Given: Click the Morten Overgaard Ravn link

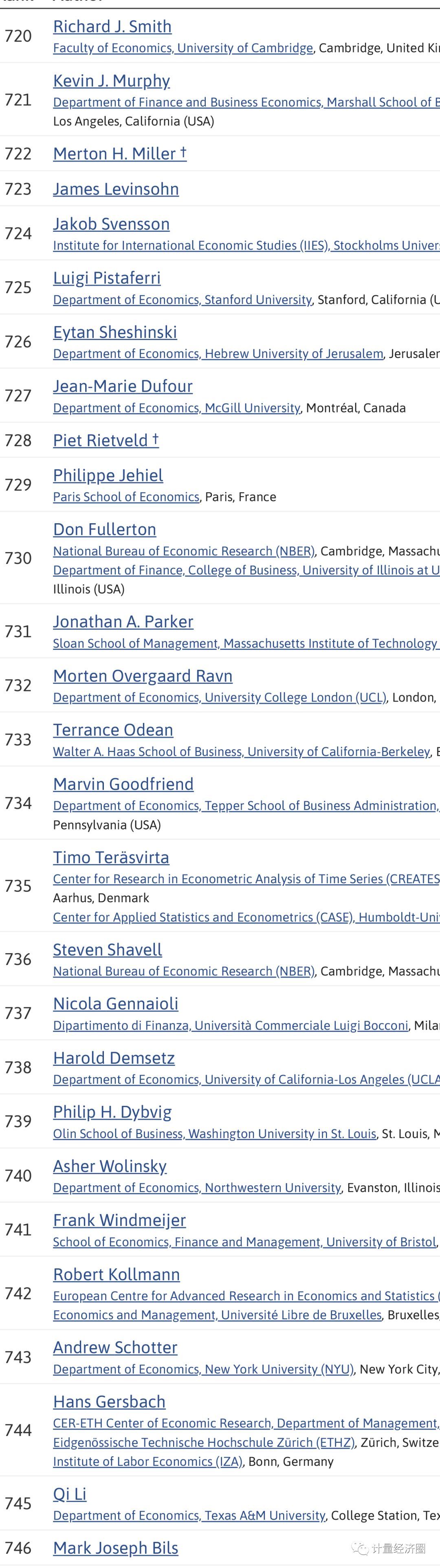Looking at the screenshot, I should pyautogui.click(x=143, y=676).
